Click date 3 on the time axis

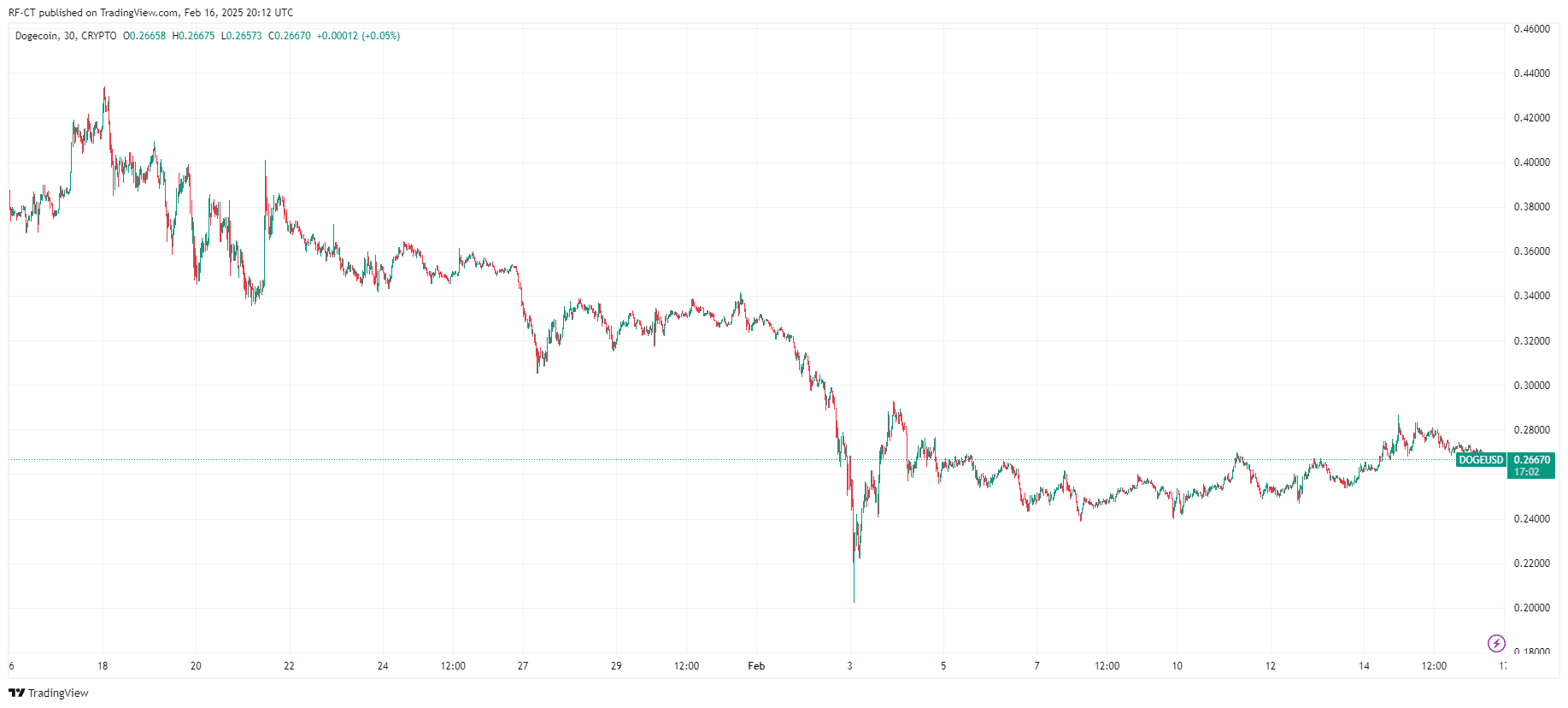click(849, 666)
